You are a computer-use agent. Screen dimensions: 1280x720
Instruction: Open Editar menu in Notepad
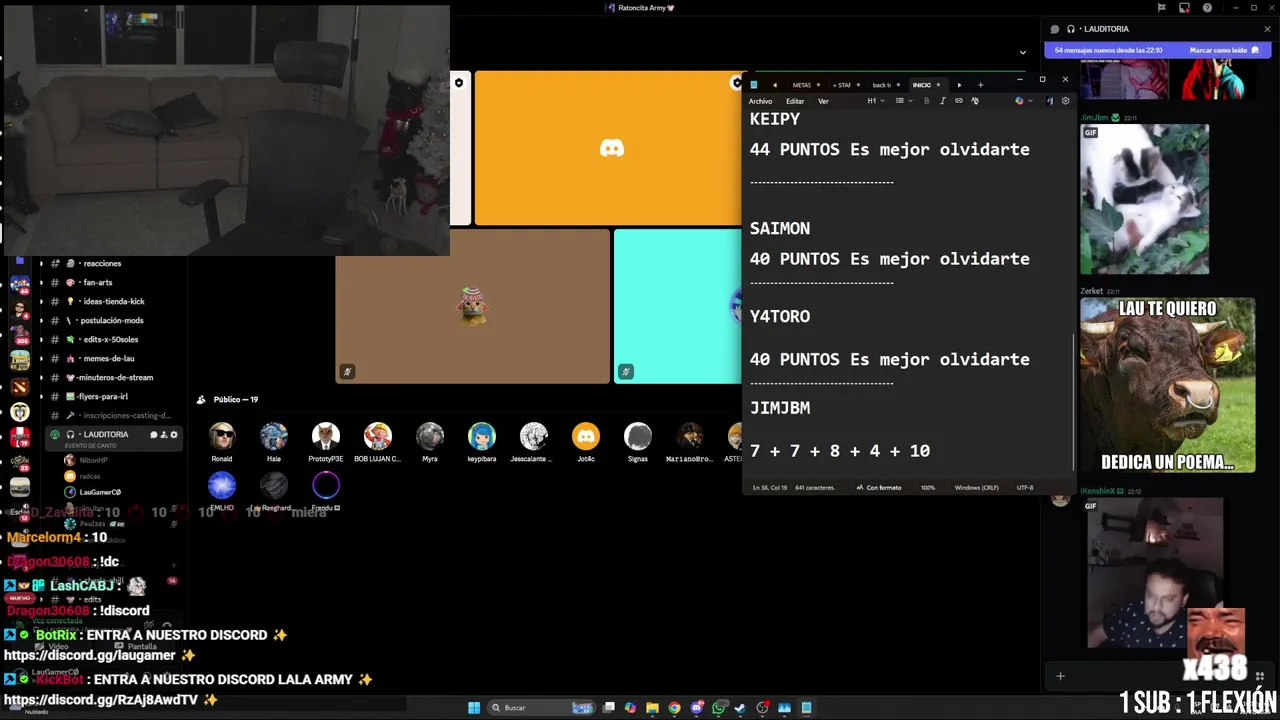[x=795, y=101]
